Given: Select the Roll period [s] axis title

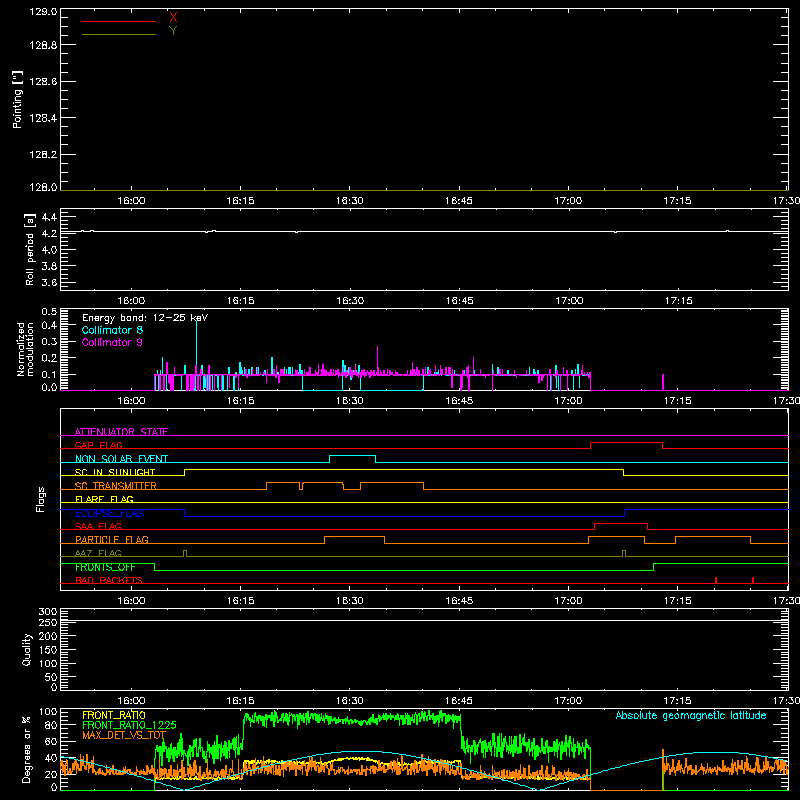Looking at the screenshot, I should (30, 249).
